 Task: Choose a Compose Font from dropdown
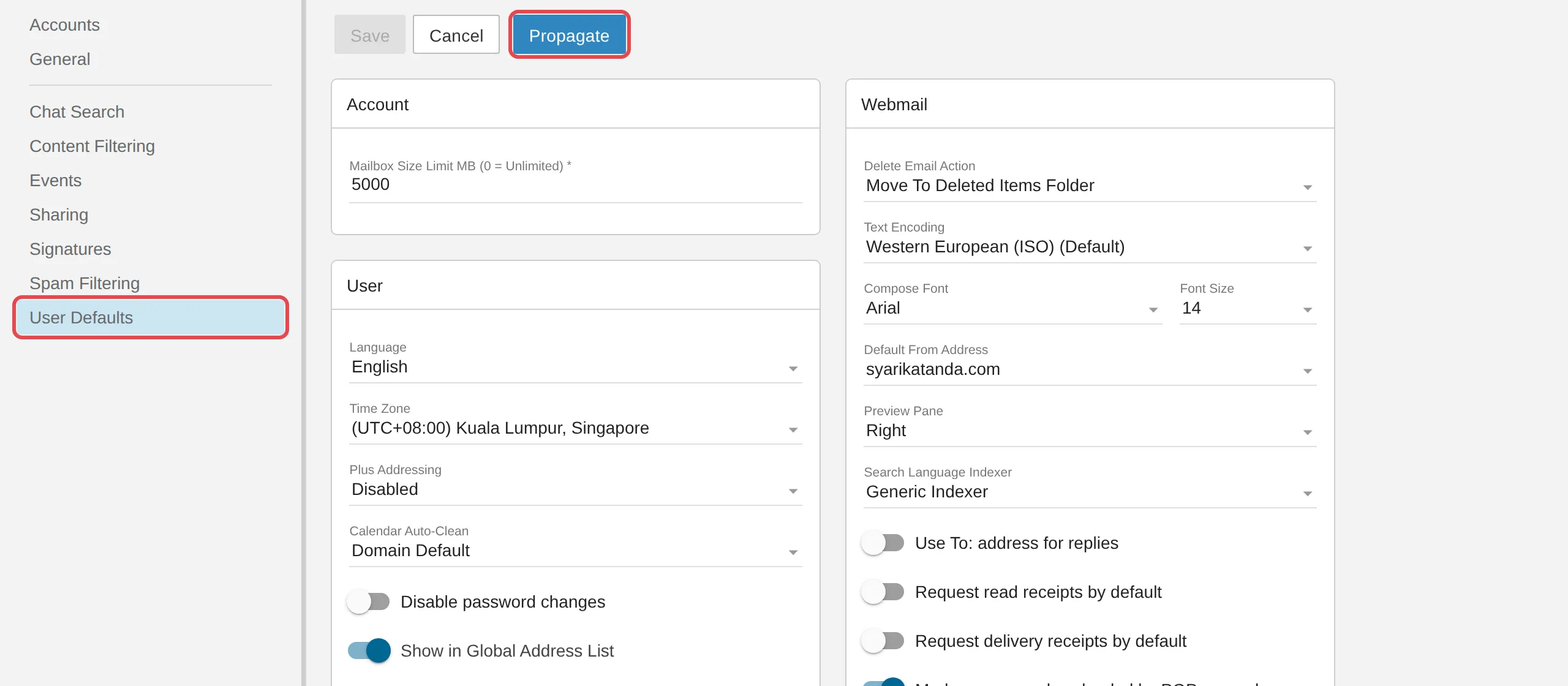click(1012, 308)
